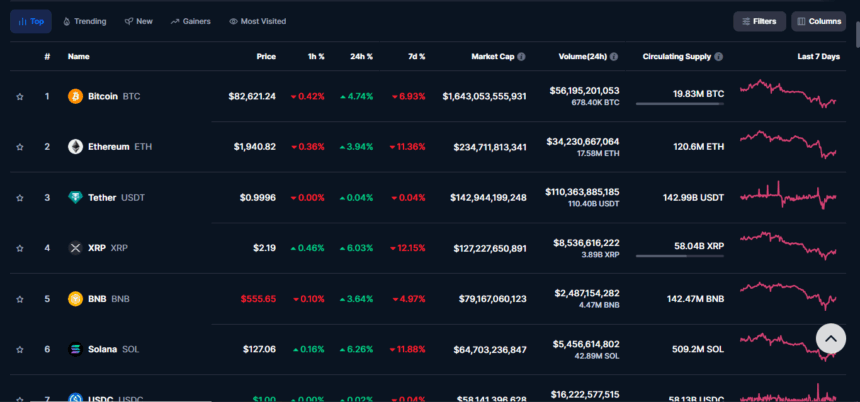The image size is (860, 402).
Task: Switch to the Top tab
Action: click(31, 21)
